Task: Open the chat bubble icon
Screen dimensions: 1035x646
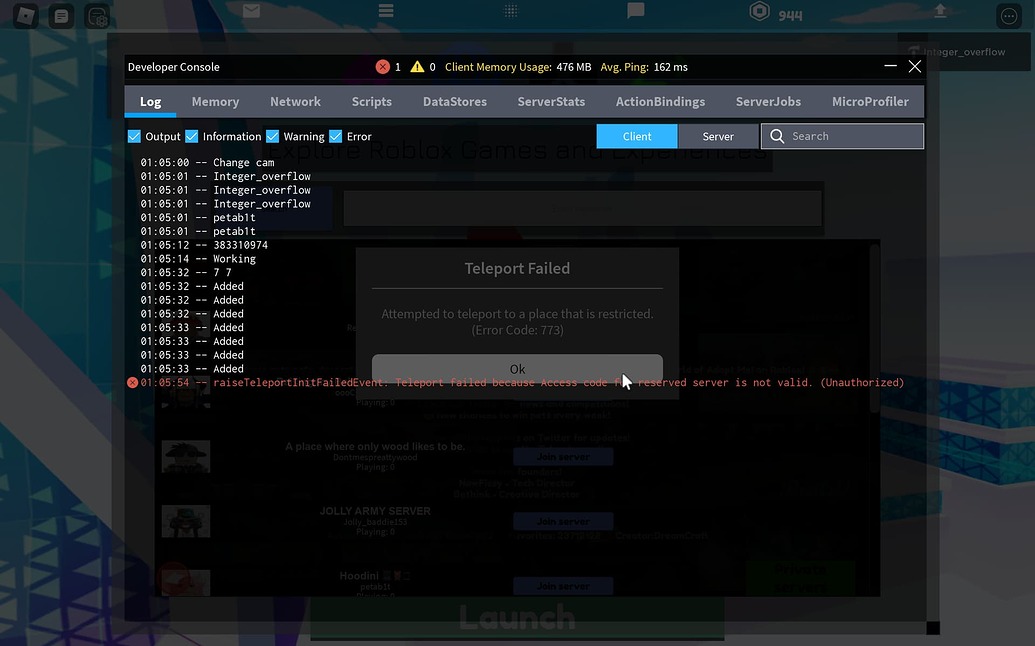Action: (x=634, y=11)
